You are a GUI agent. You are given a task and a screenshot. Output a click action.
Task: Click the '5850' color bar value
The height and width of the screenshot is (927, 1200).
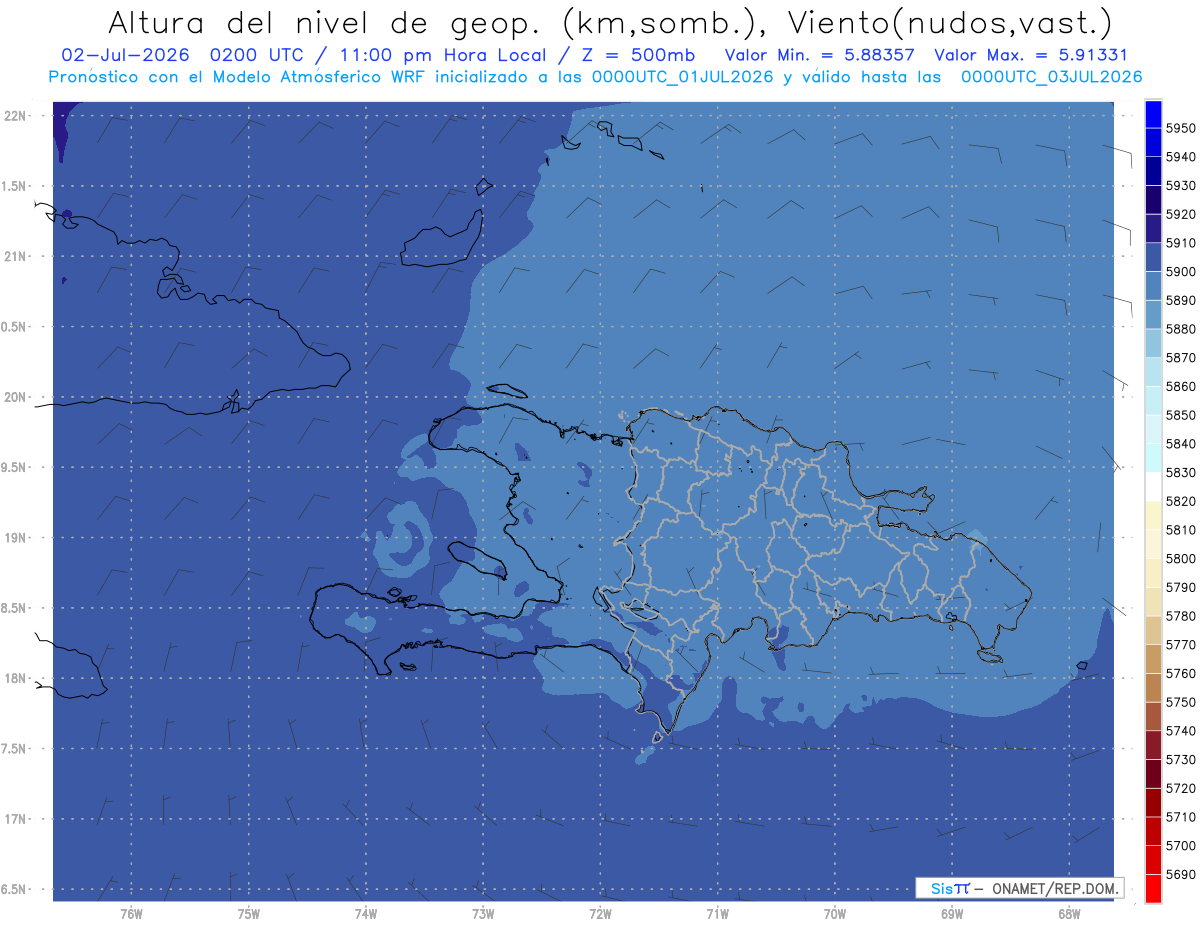pyautogui.click(x=1180, y=415)
